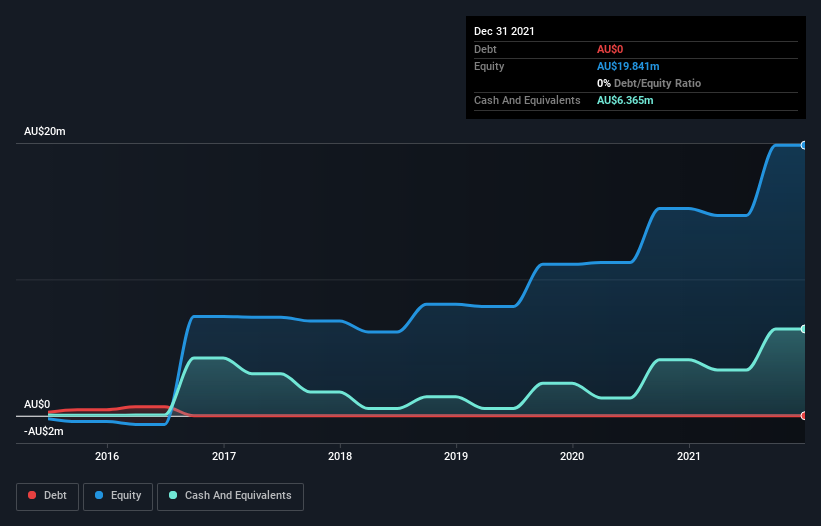Image resolution: width=821 pixels, height=526 pixels.
Task: Click the teal Cash legend dot
Action: click(x=173, y=495)
